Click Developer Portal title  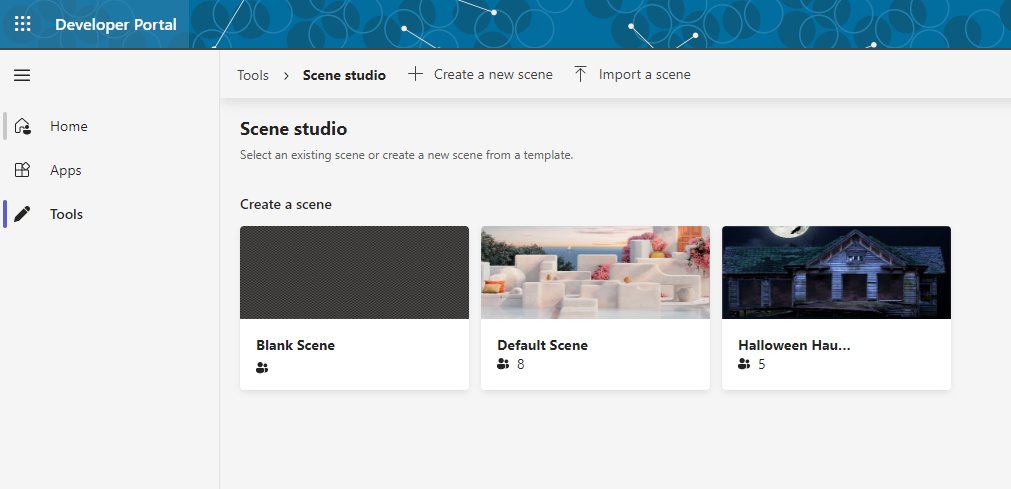coord(115,25)
